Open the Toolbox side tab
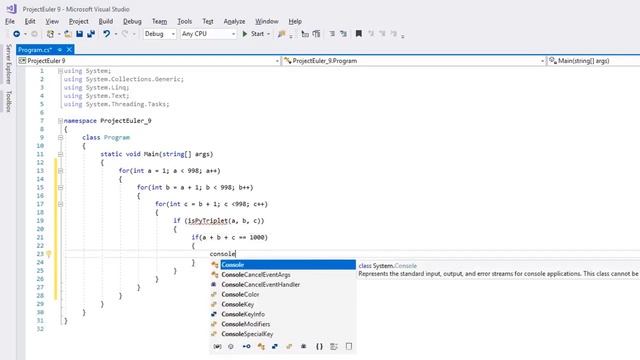 tap(8, 102)
